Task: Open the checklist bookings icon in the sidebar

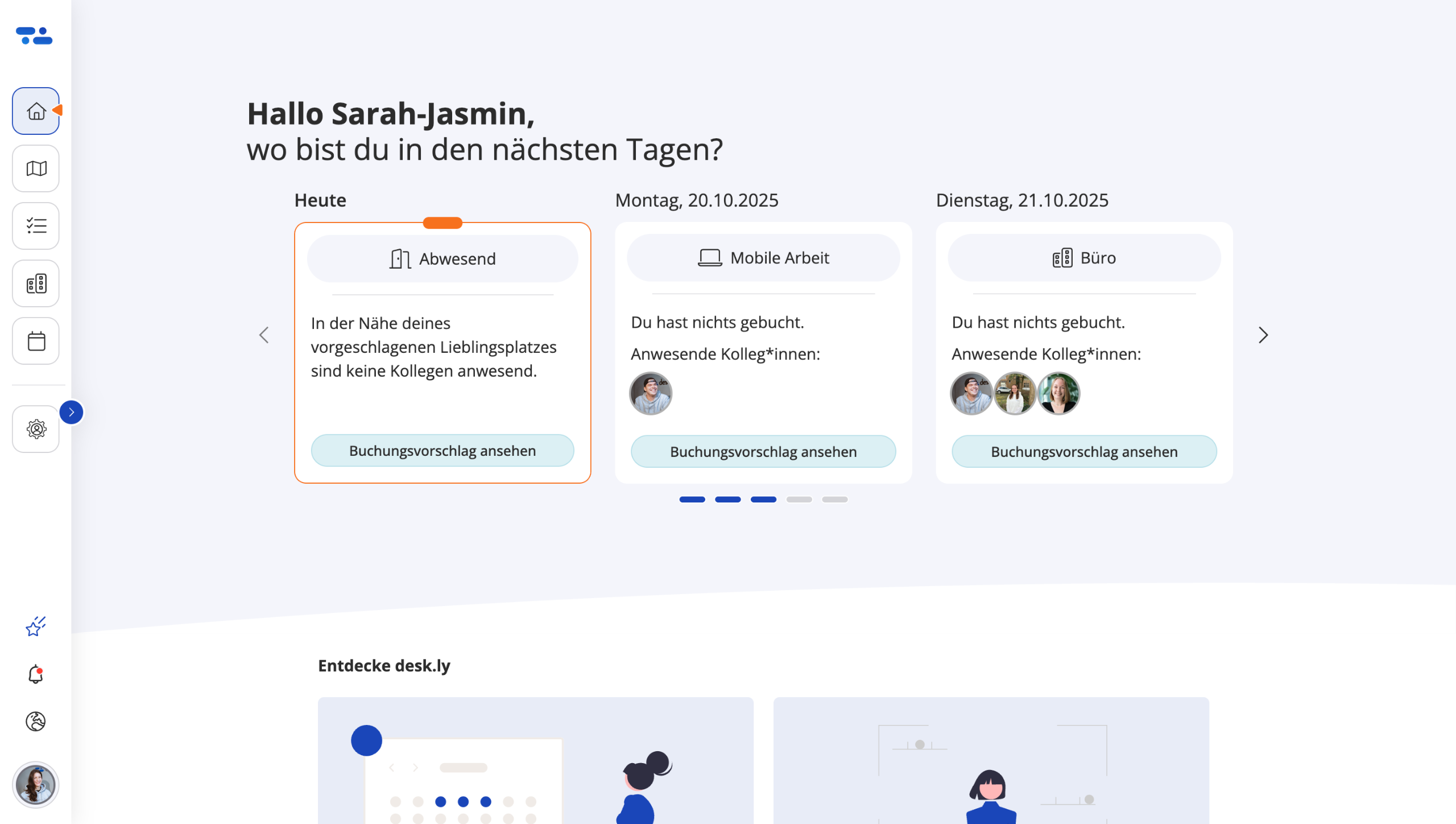Action: point(36,226)
